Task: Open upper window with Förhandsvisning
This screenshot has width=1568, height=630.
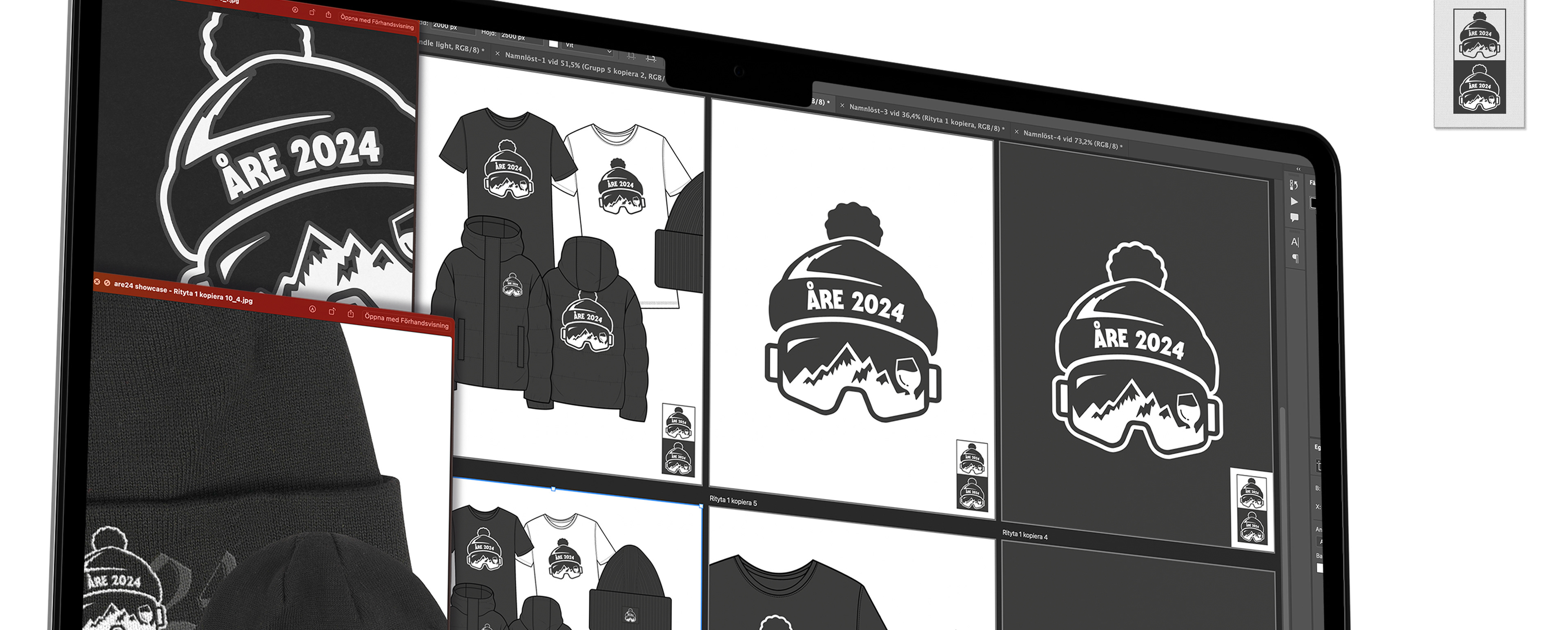Action: click(x=377, y=22)
